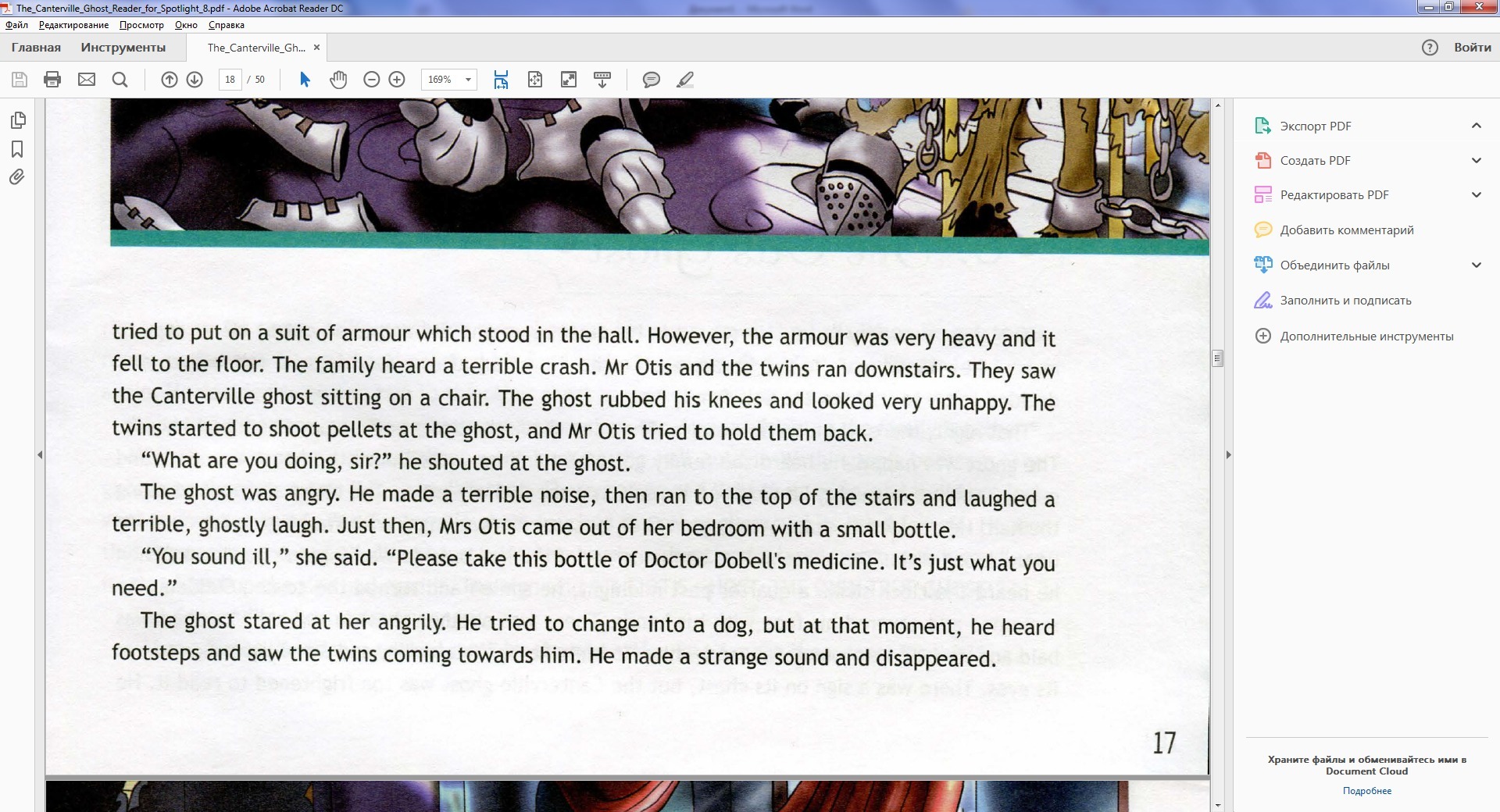This screenshot has width=1500, height=812.
Task: Click the Combine files tool icon
Action: click(x=1262, y=265)
